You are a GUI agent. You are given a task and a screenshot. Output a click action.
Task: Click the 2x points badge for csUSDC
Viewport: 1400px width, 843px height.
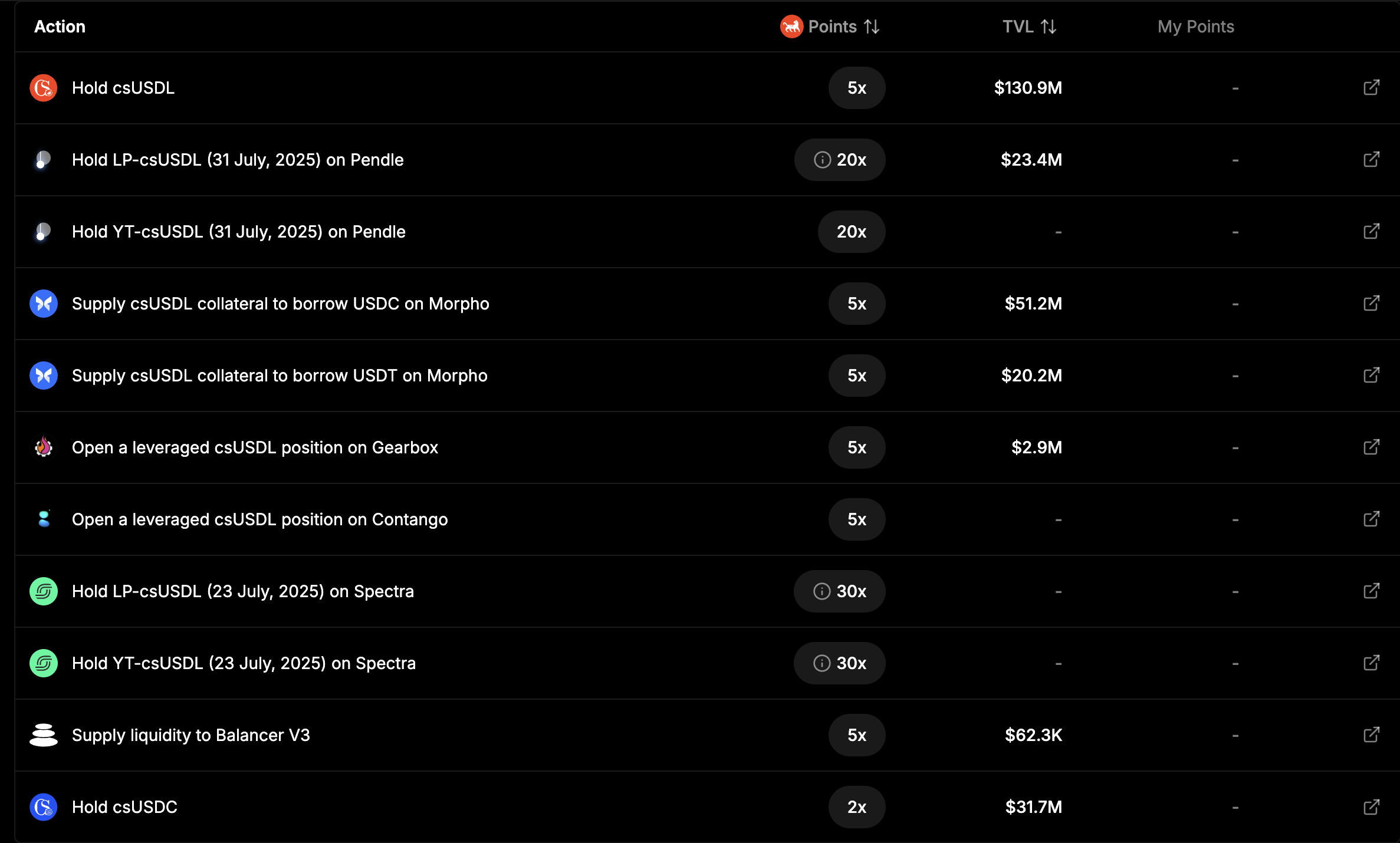coord(856,807)
